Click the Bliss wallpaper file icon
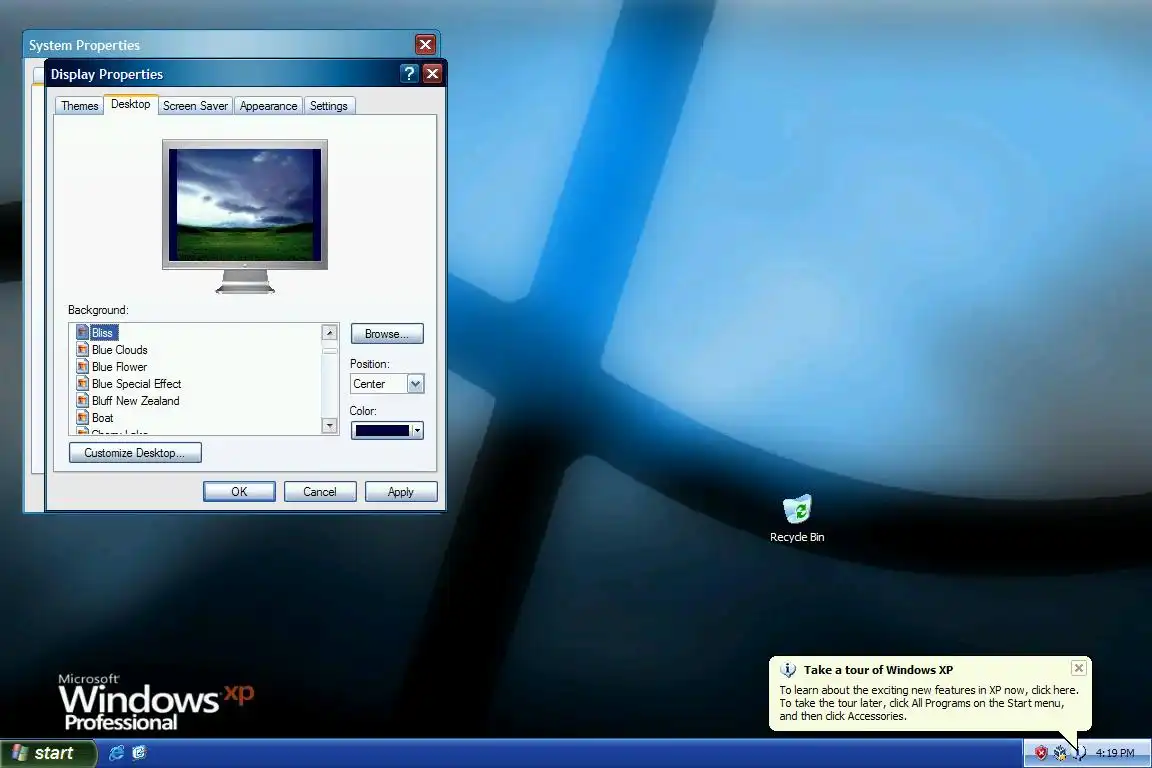Viewport: 1152px width, 768px height. point(82,333)
